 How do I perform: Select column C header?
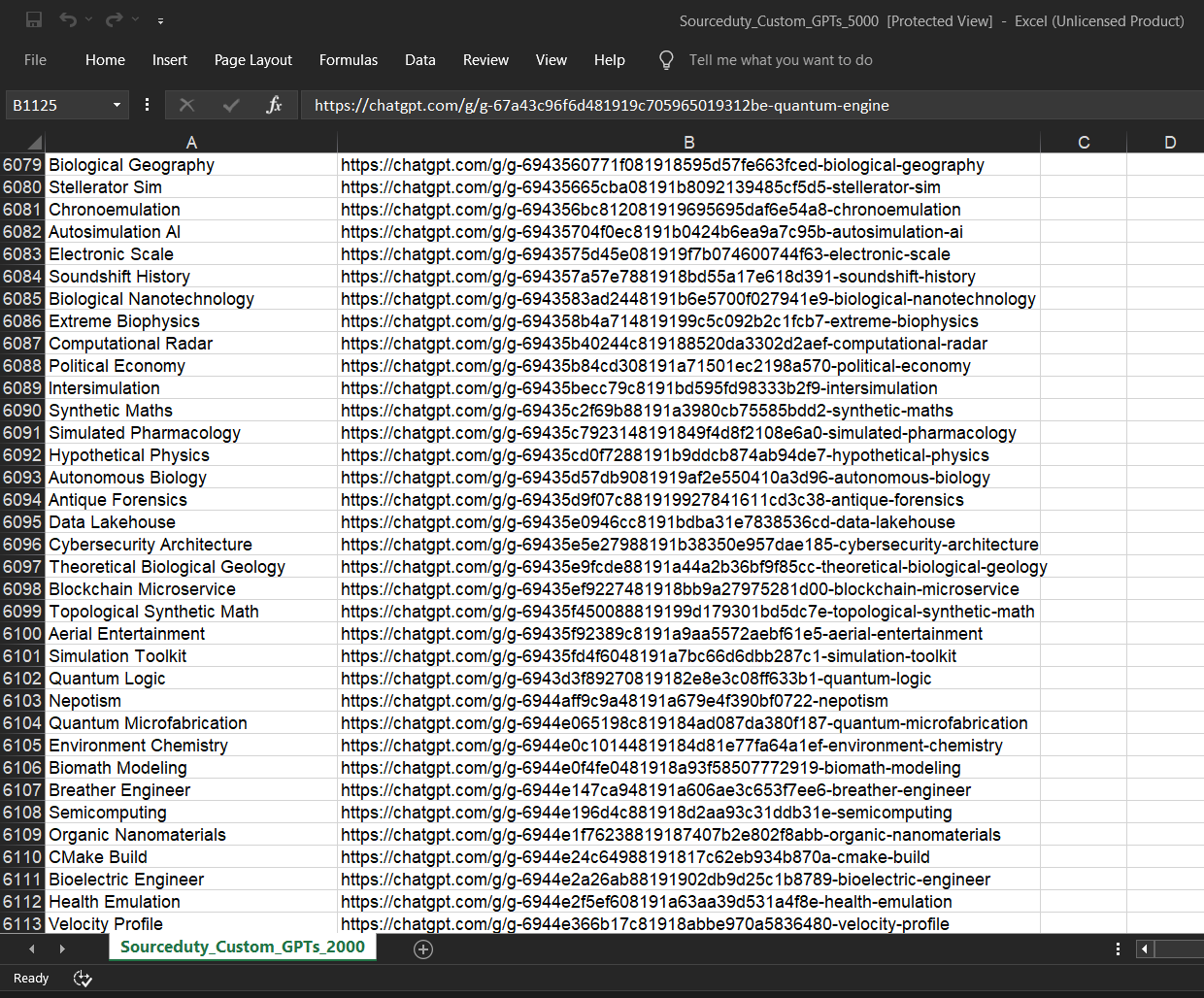click(1084, 143)
